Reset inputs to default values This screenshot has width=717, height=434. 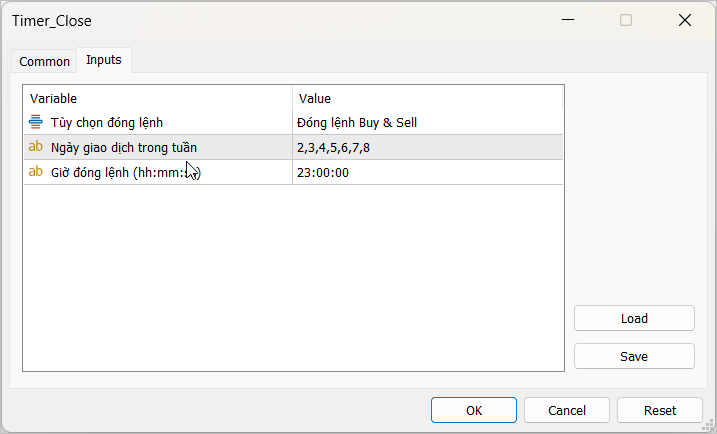[659, 410]
